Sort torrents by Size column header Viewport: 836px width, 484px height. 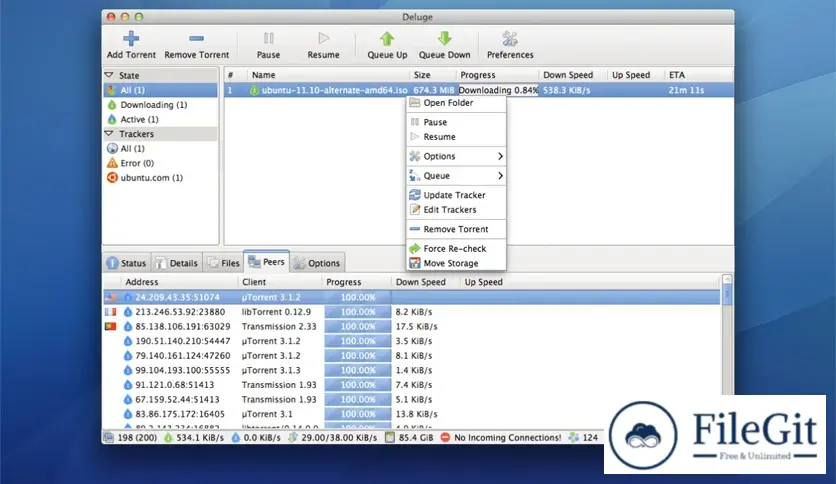coord(432,75)
